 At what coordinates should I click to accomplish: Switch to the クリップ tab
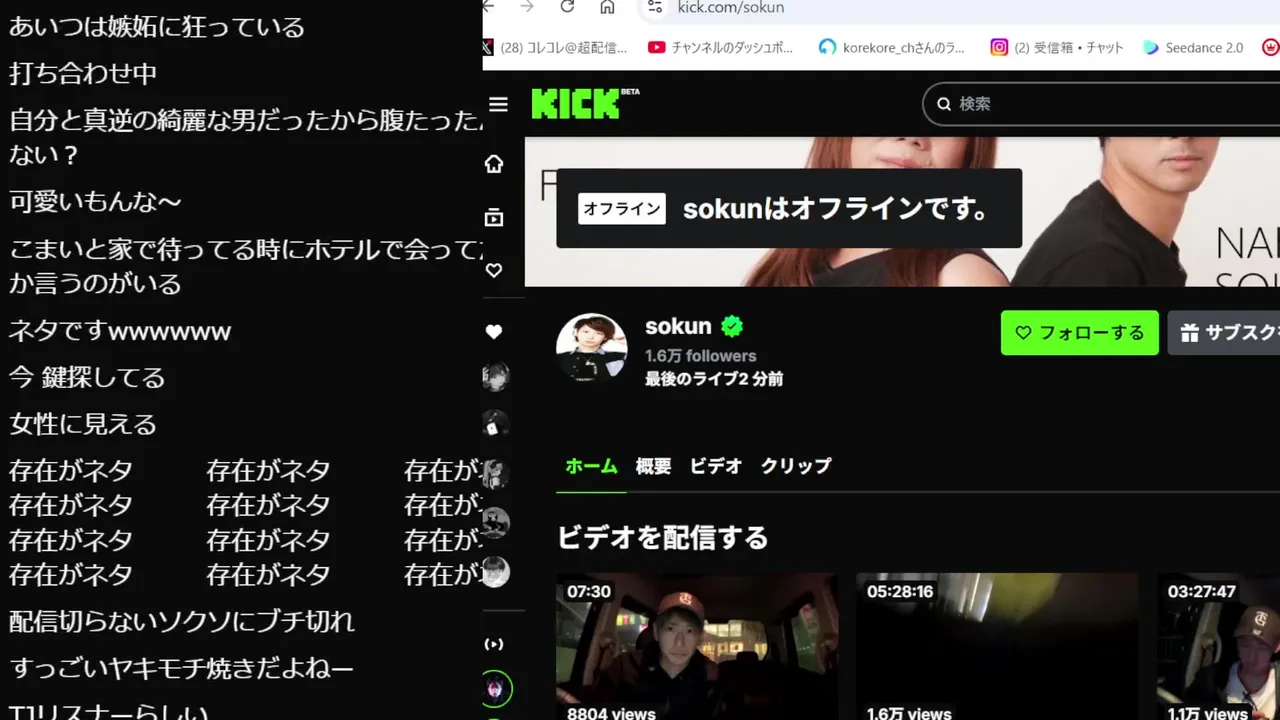(796, 466)
